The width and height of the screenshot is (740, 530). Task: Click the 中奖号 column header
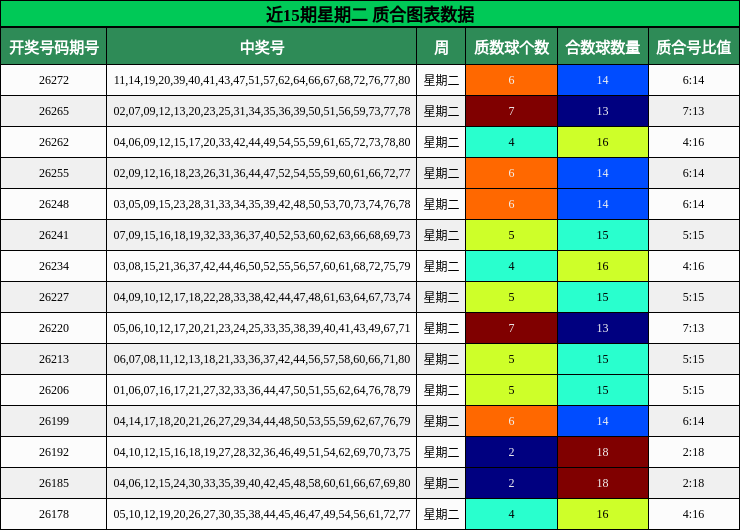pos(262,47)
